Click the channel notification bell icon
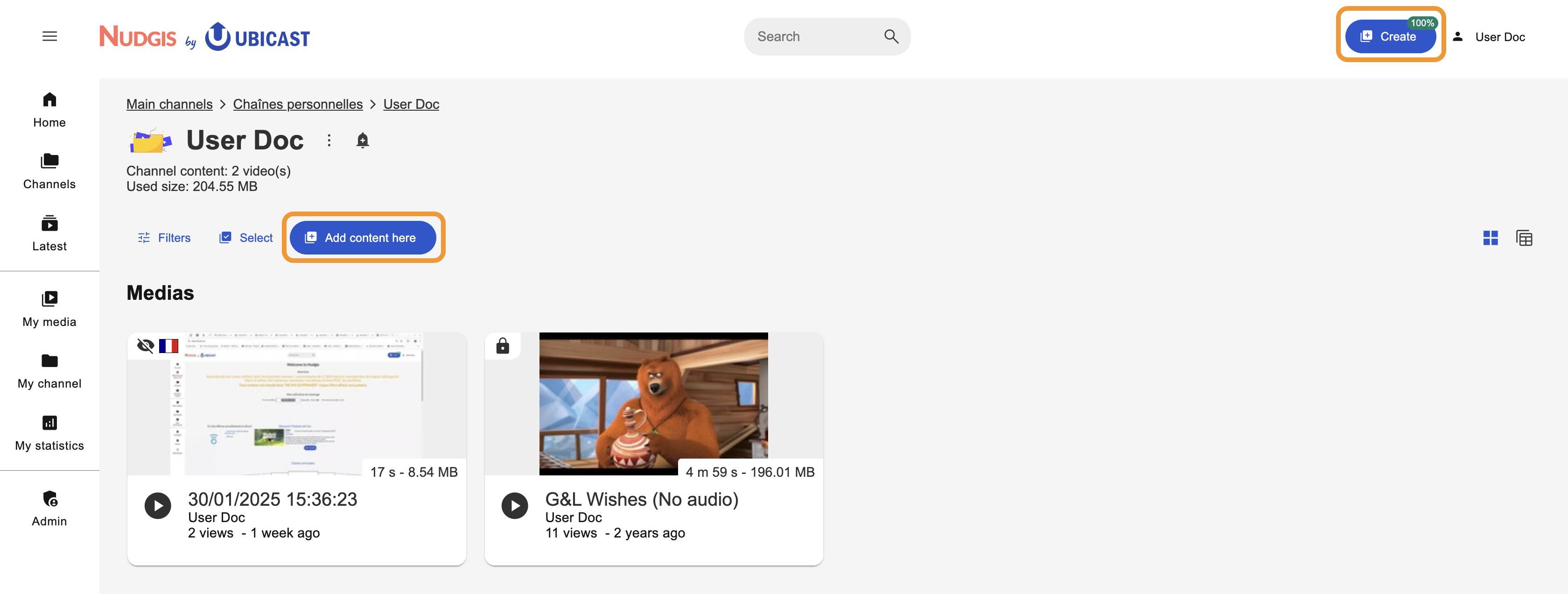The width and height of the screenshot is (1568, 594). pos(362,140)
